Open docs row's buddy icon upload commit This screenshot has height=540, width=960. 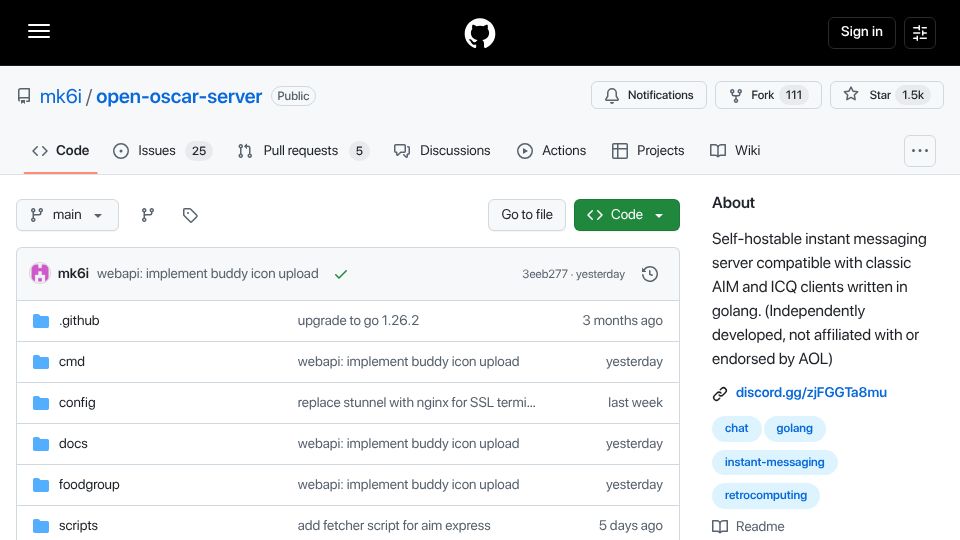[408, 444]
